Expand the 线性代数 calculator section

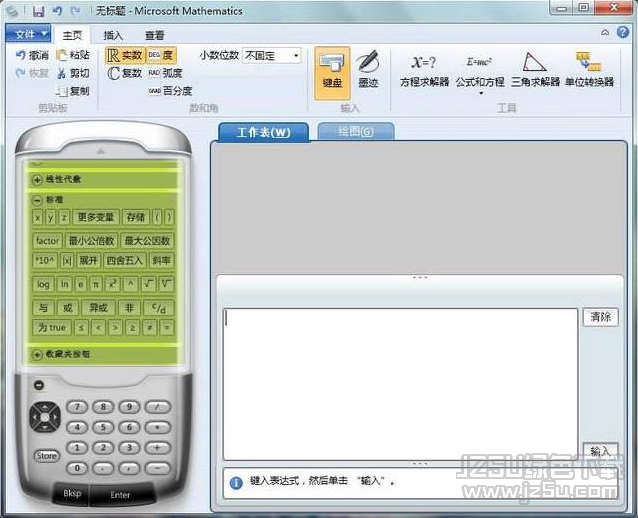(37, 179)
